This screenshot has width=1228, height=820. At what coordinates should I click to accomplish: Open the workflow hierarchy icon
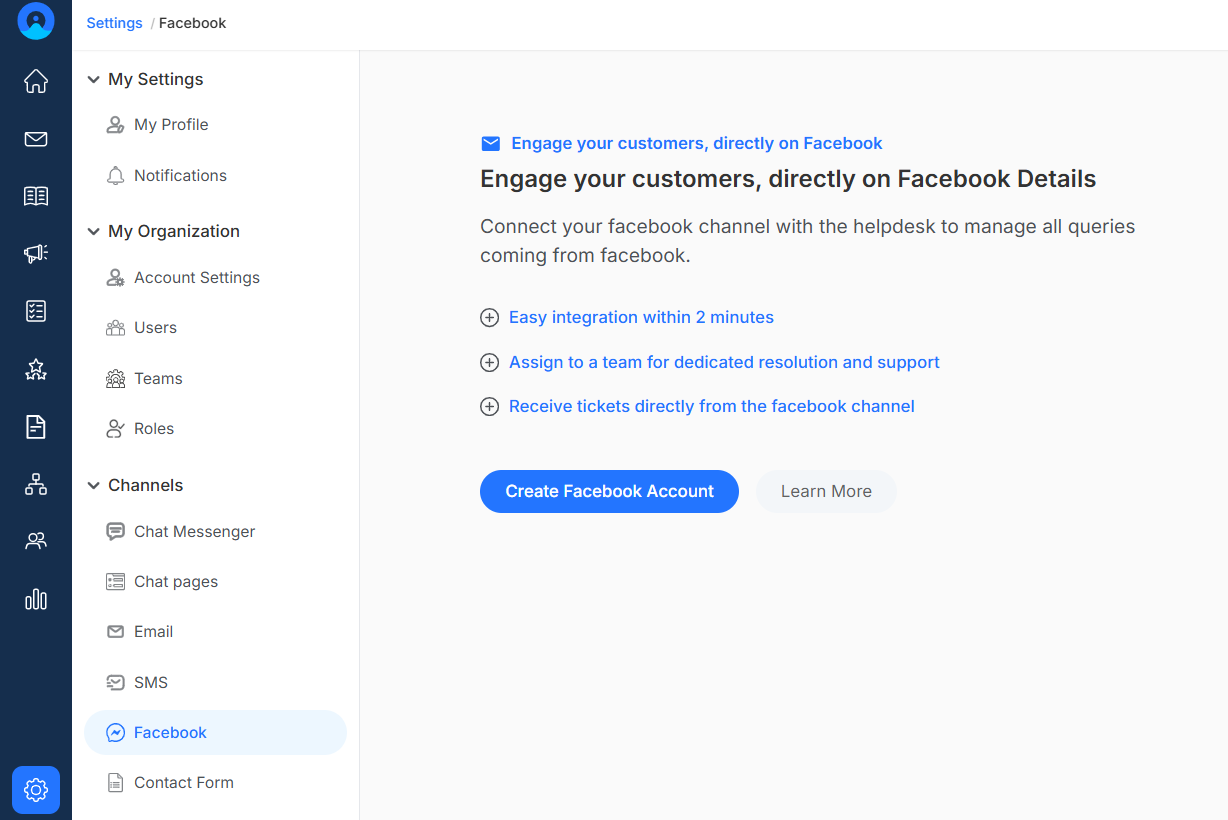[36, 485]
